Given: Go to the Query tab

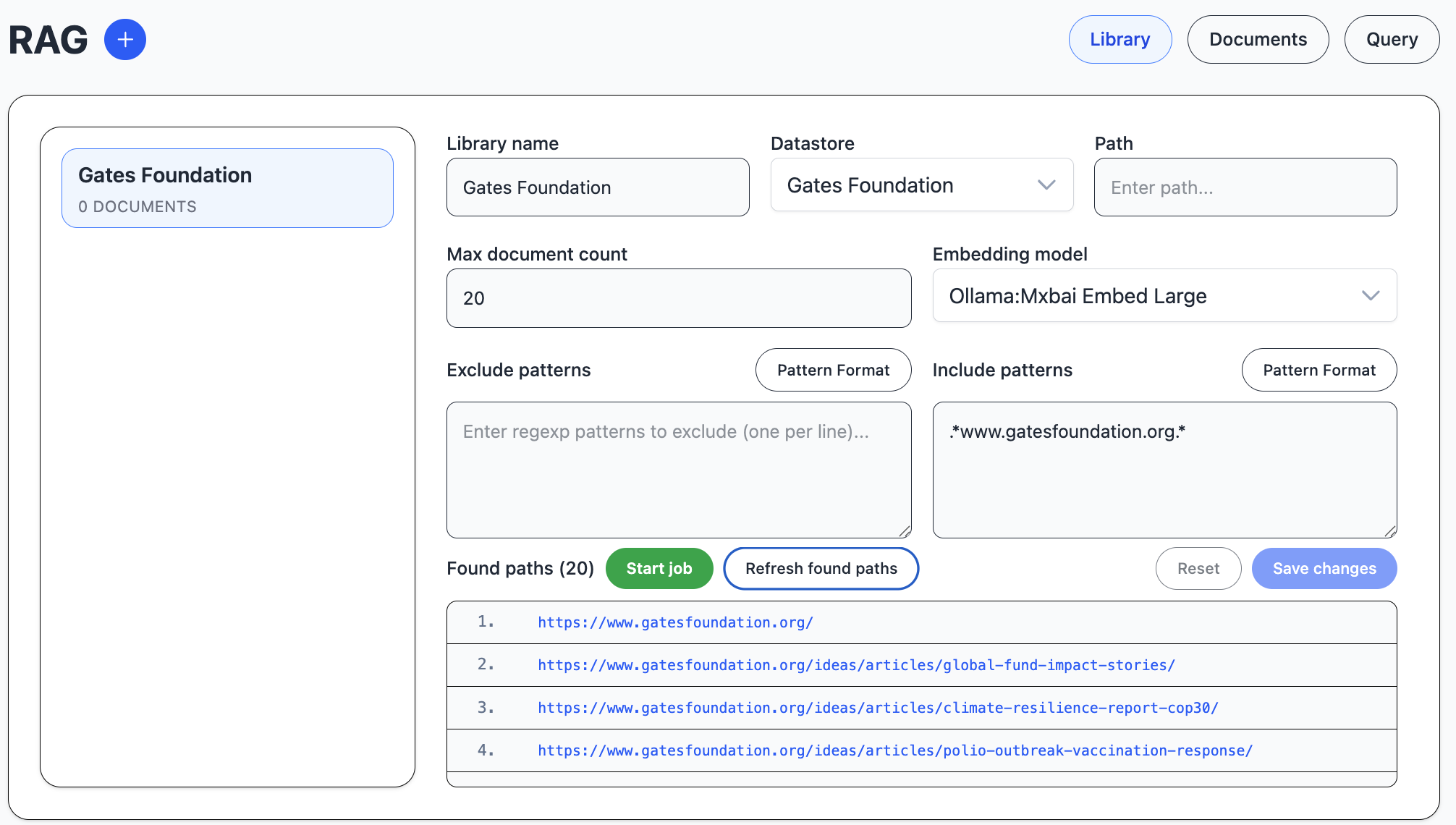Looking at the screenshot, I should (1391, 40).
